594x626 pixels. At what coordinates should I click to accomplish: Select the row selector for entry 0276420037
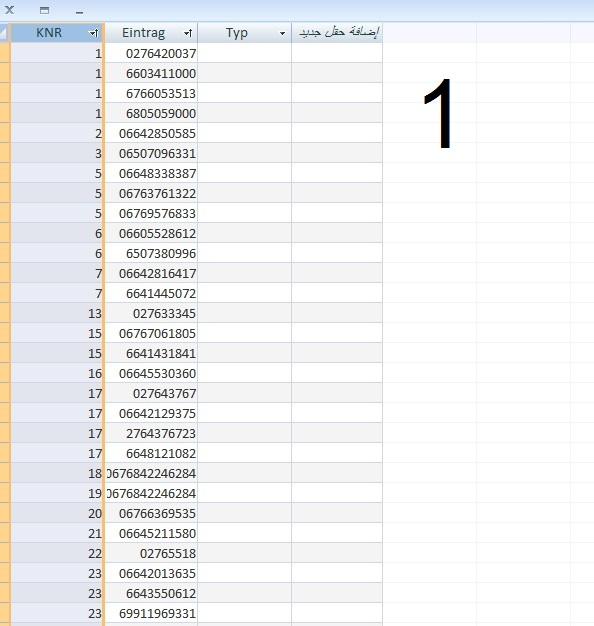(x=5, y=53)
